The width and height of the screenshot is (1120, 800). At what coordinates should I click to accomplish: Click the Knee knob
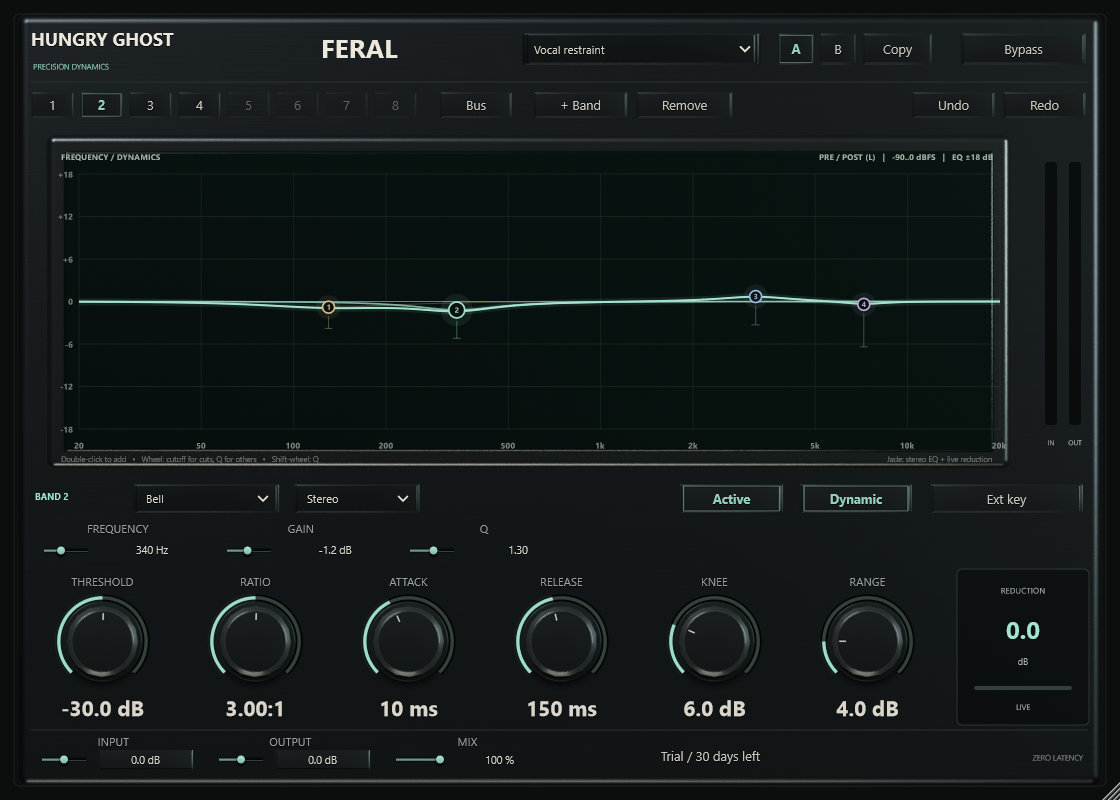click(714, 640)
